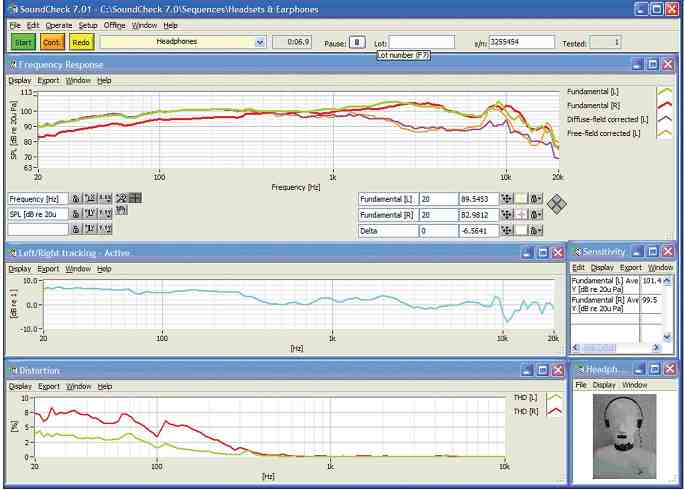Click Frequency [Hz] axis name field

(38, 199)
